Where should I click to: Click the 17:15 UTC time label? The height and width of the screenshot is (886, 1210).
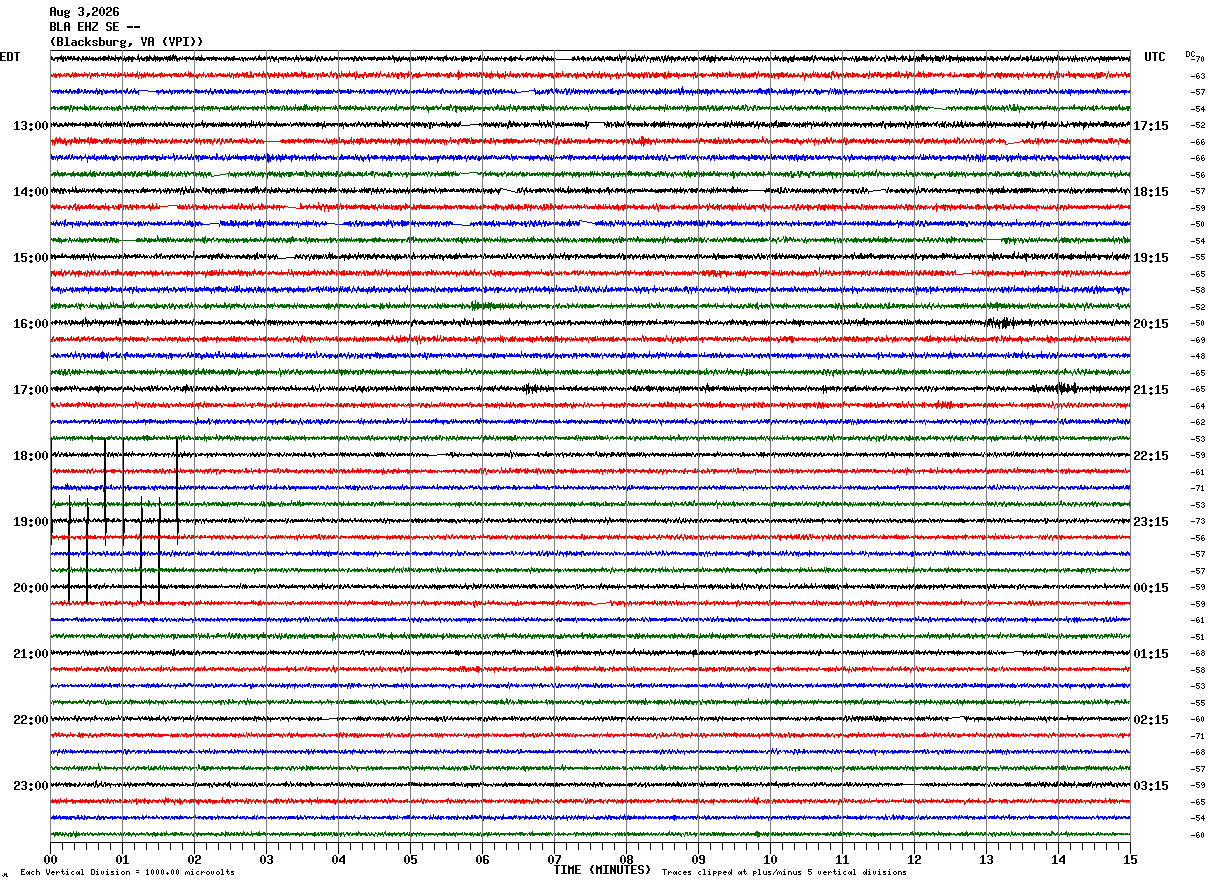click(x=1151, y=126)
